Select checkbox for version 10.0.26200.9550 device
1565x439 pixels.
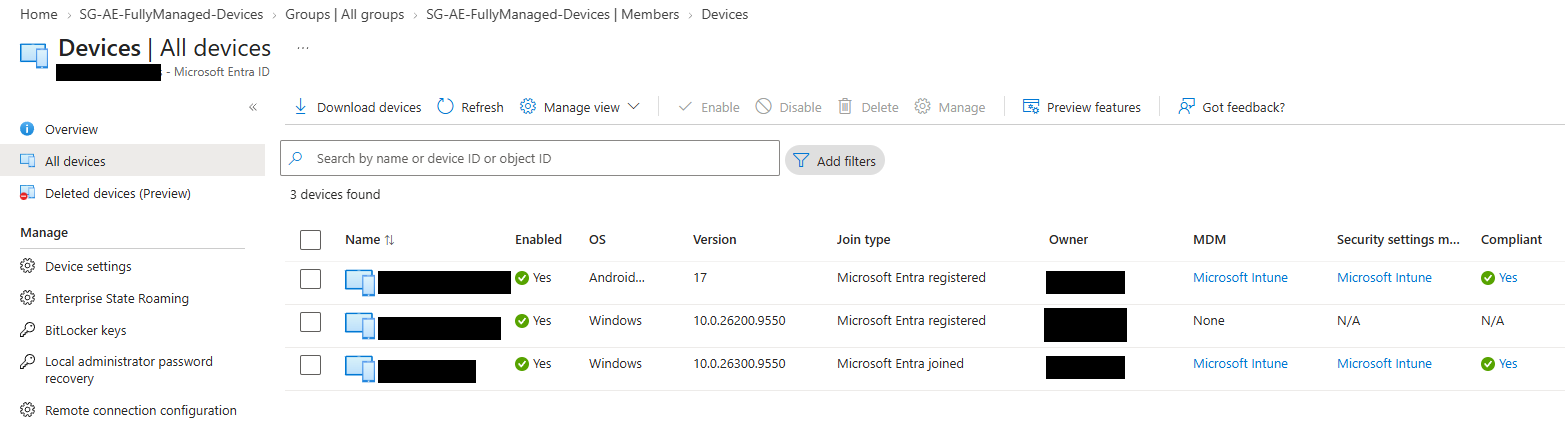(310, 321)
